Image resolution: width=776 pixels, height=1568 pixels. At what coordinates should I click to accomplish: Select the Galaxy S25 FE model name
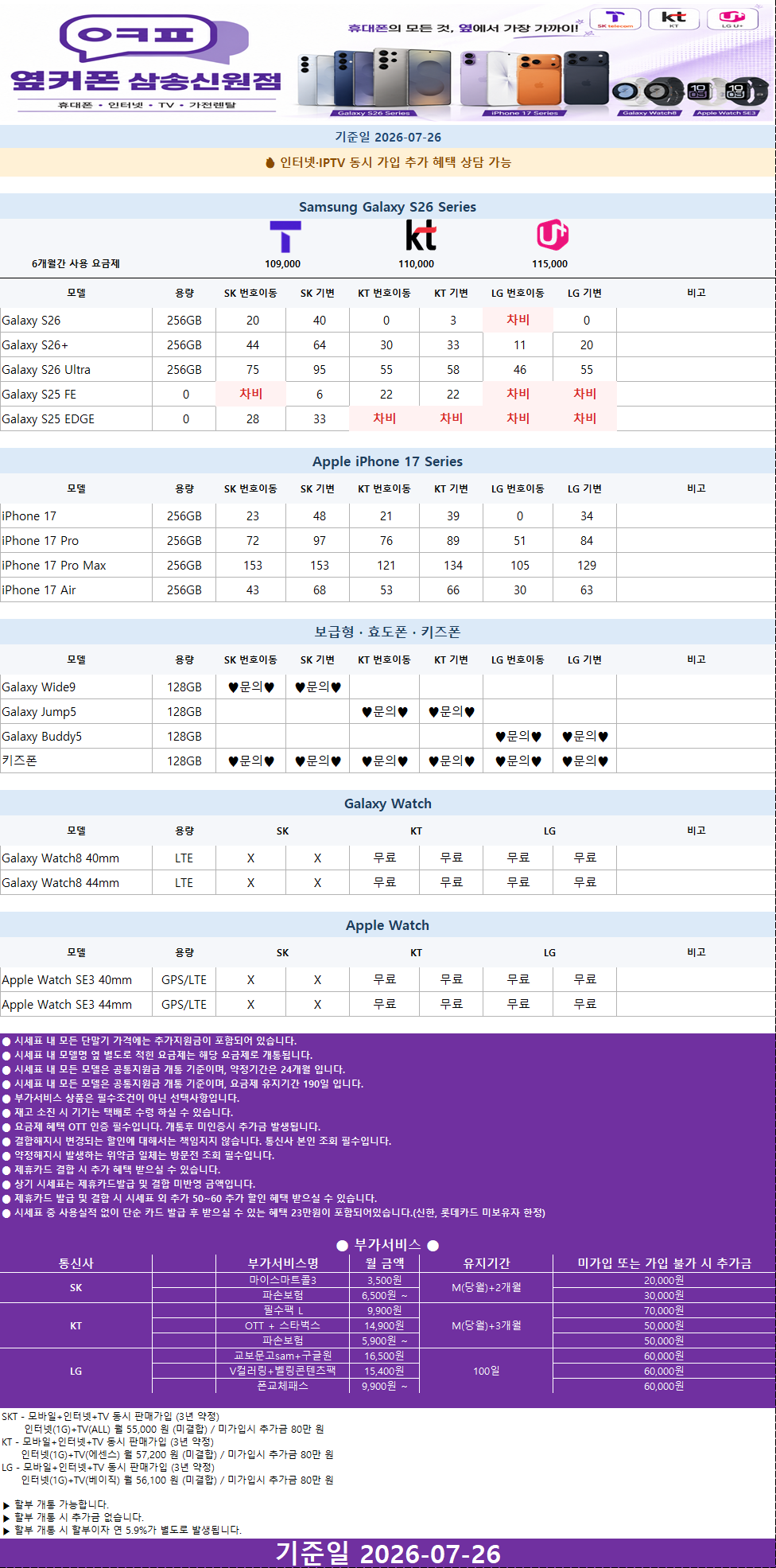coord(39,395)
